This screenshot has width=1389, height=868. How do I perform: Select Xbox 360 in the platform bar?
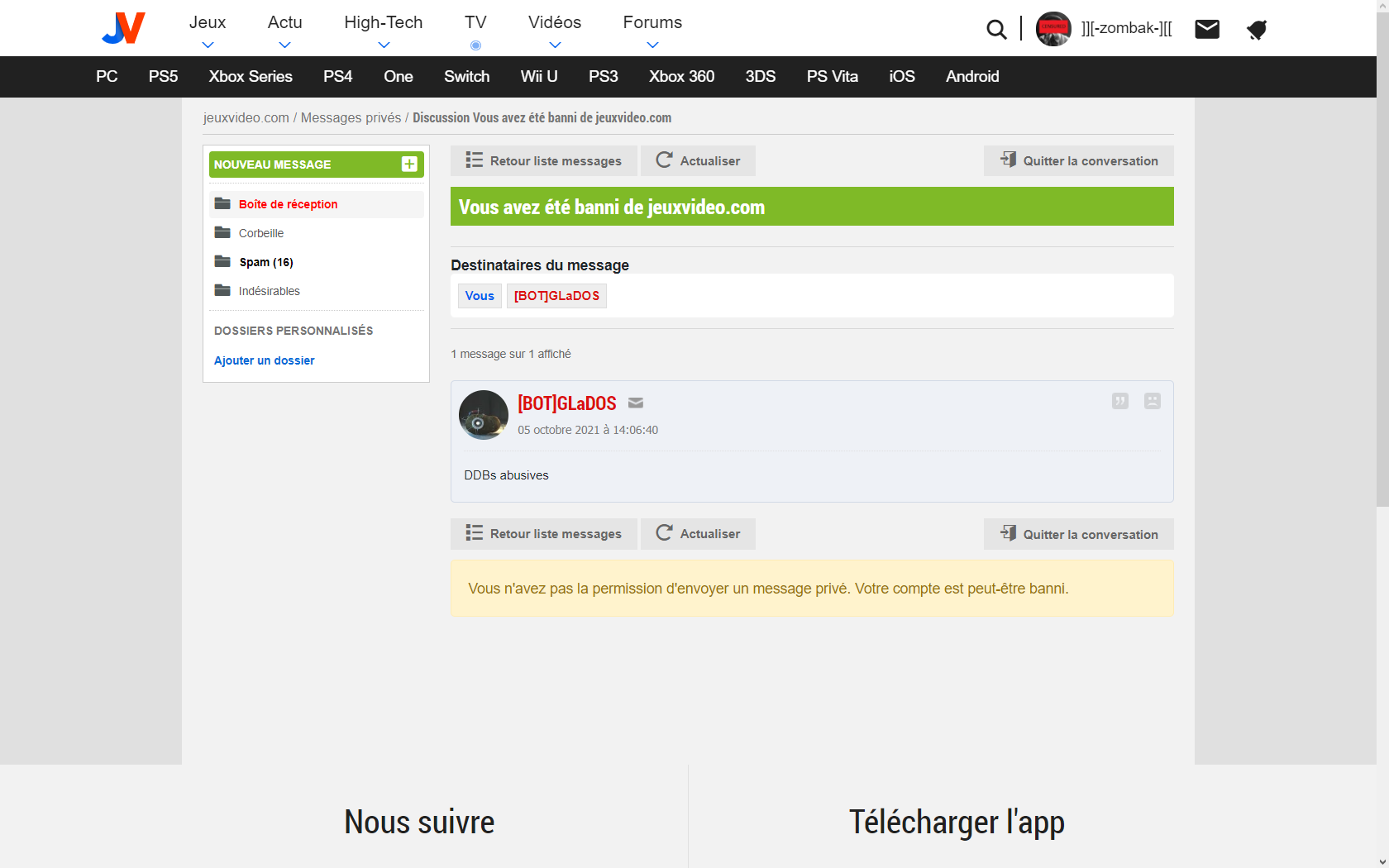(x=682, y=77)
